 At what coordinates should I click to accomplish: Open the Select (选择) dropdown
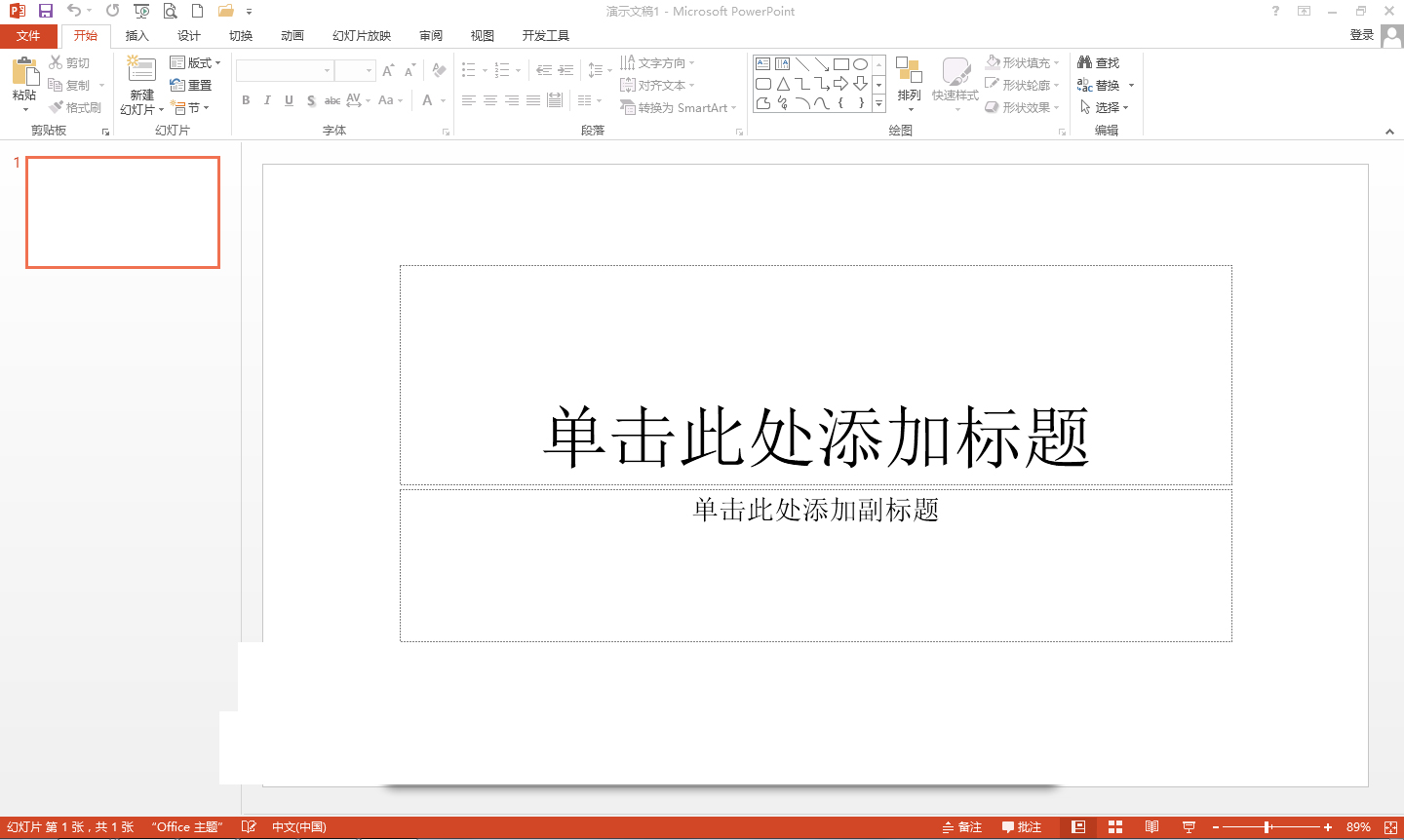click(x=1104, y=107)
